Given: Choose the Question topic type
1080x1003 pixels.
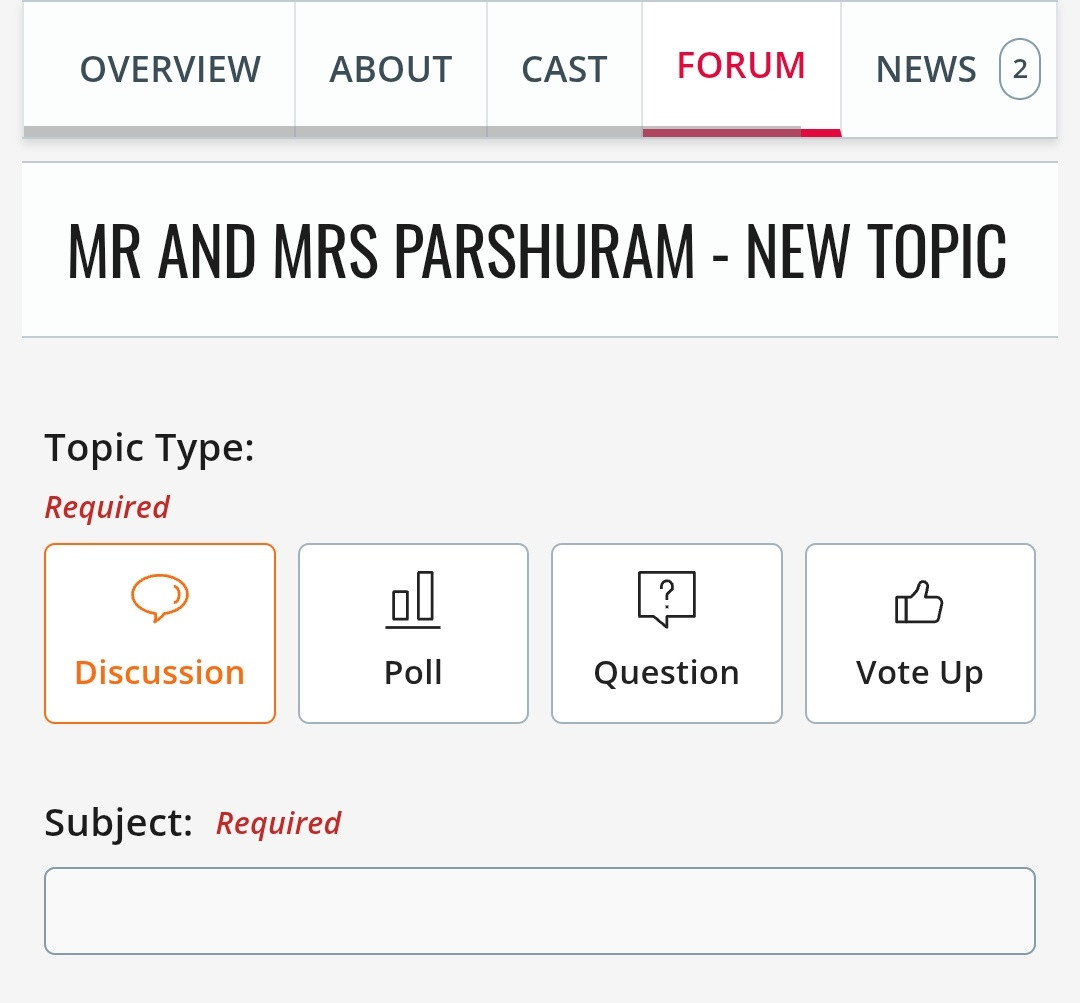Looking at the screenshot, I should tap(667, 633).
